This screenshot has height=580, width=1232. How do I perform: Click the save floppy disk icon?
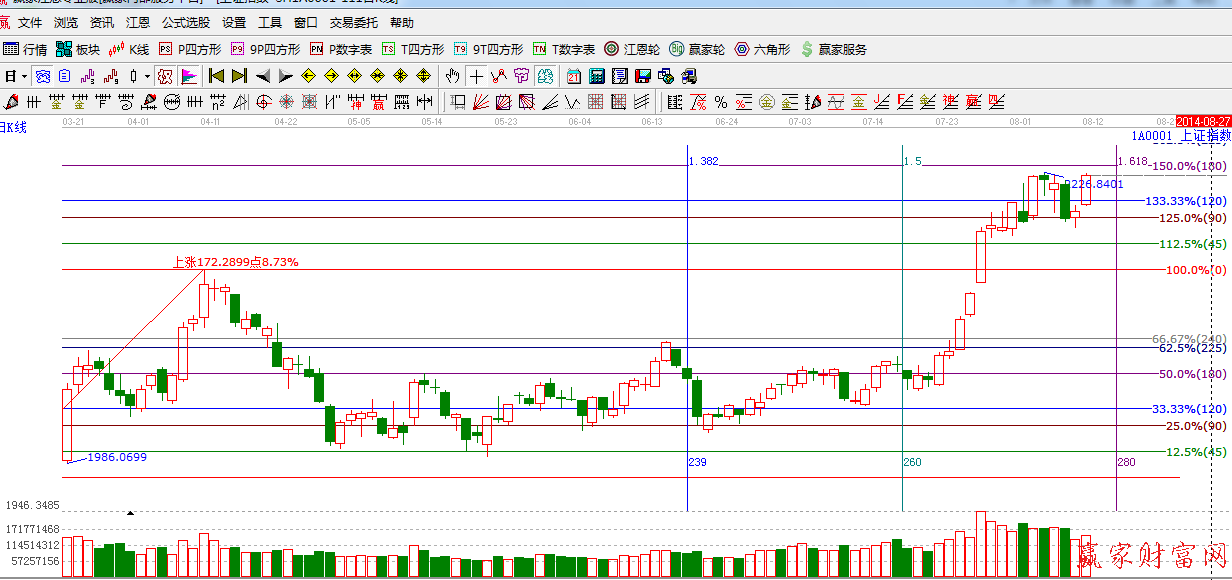(x=642, y=76)
